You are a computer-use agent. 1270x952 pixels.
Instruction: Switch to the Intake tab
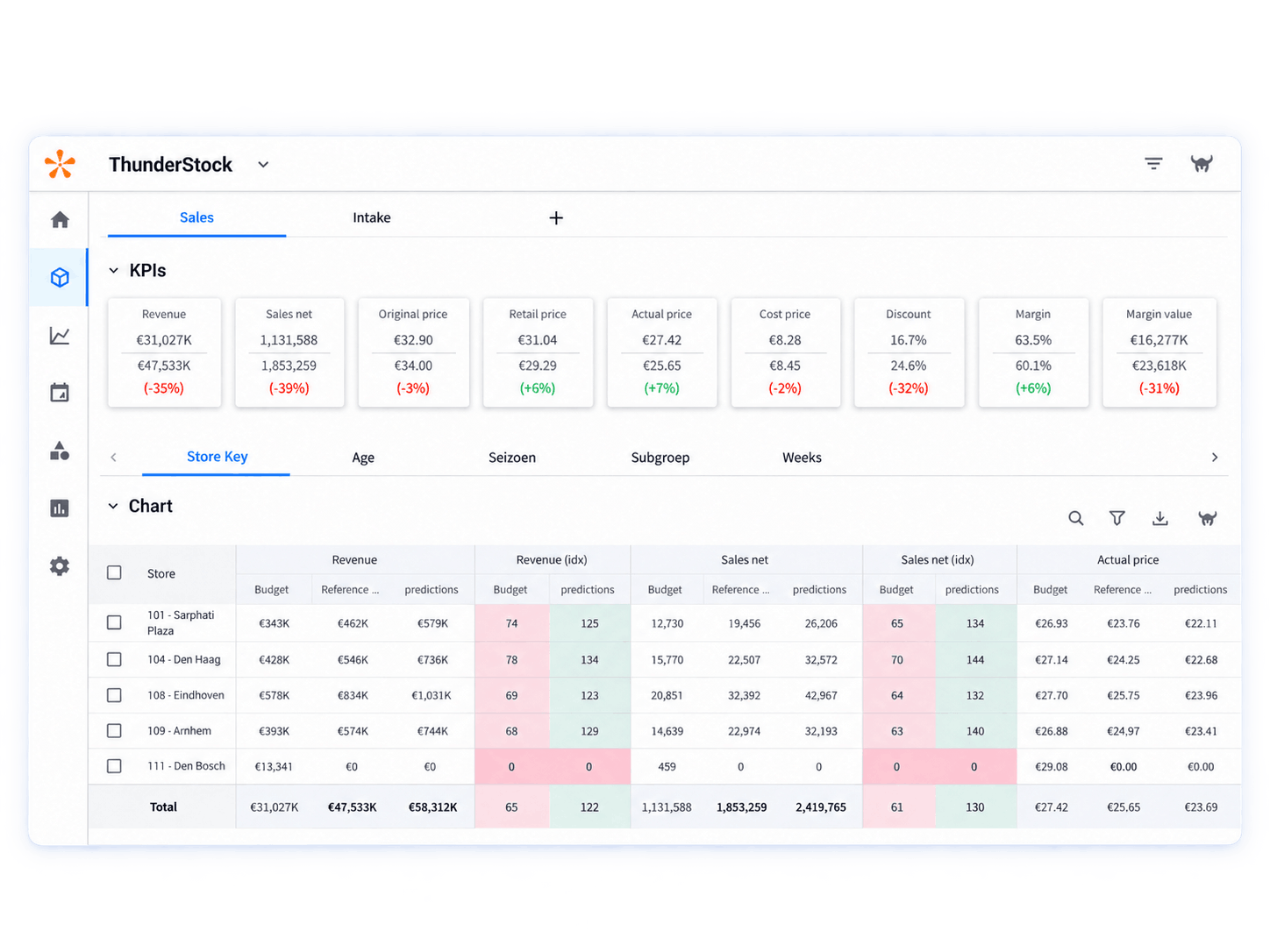[372, 217]
